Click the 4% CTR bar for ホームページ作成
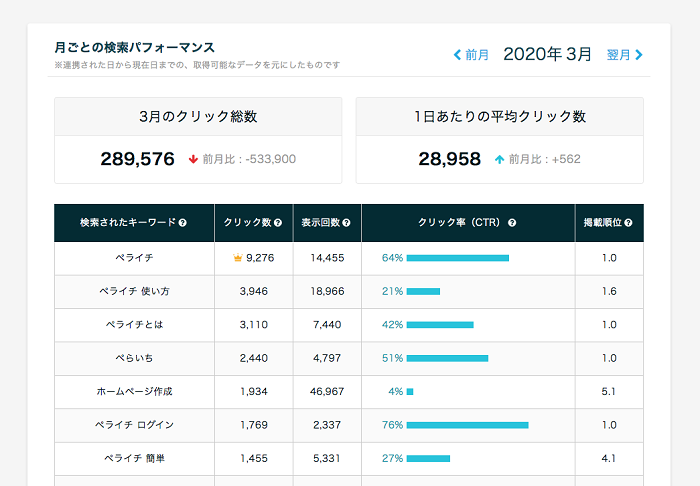The width and height of the screenshot is (700, 486). (410, 392)
